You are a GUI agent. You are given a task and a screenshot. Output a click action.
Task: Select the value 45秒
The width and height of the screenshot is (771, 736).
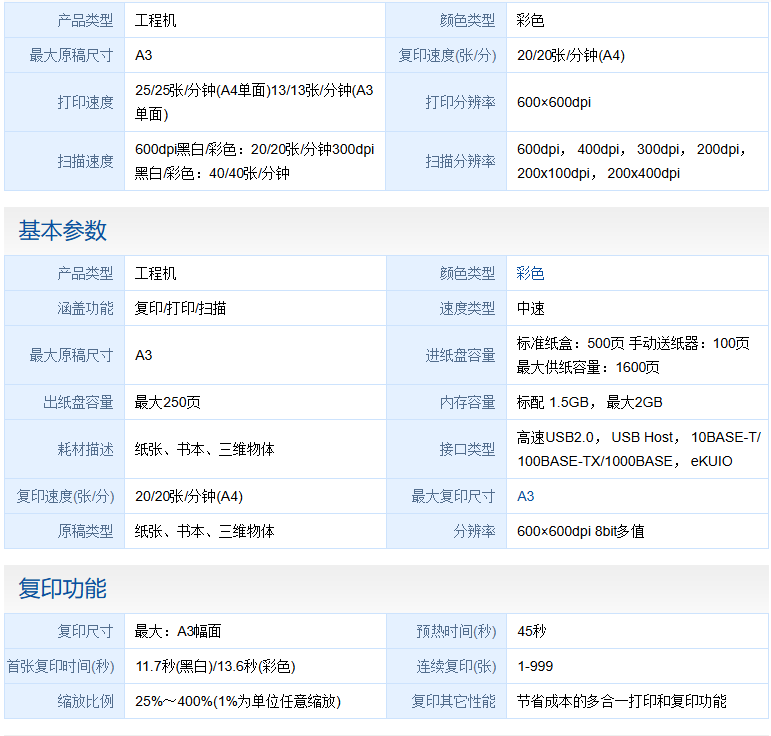pyautogui.click(x=532, y=631)
